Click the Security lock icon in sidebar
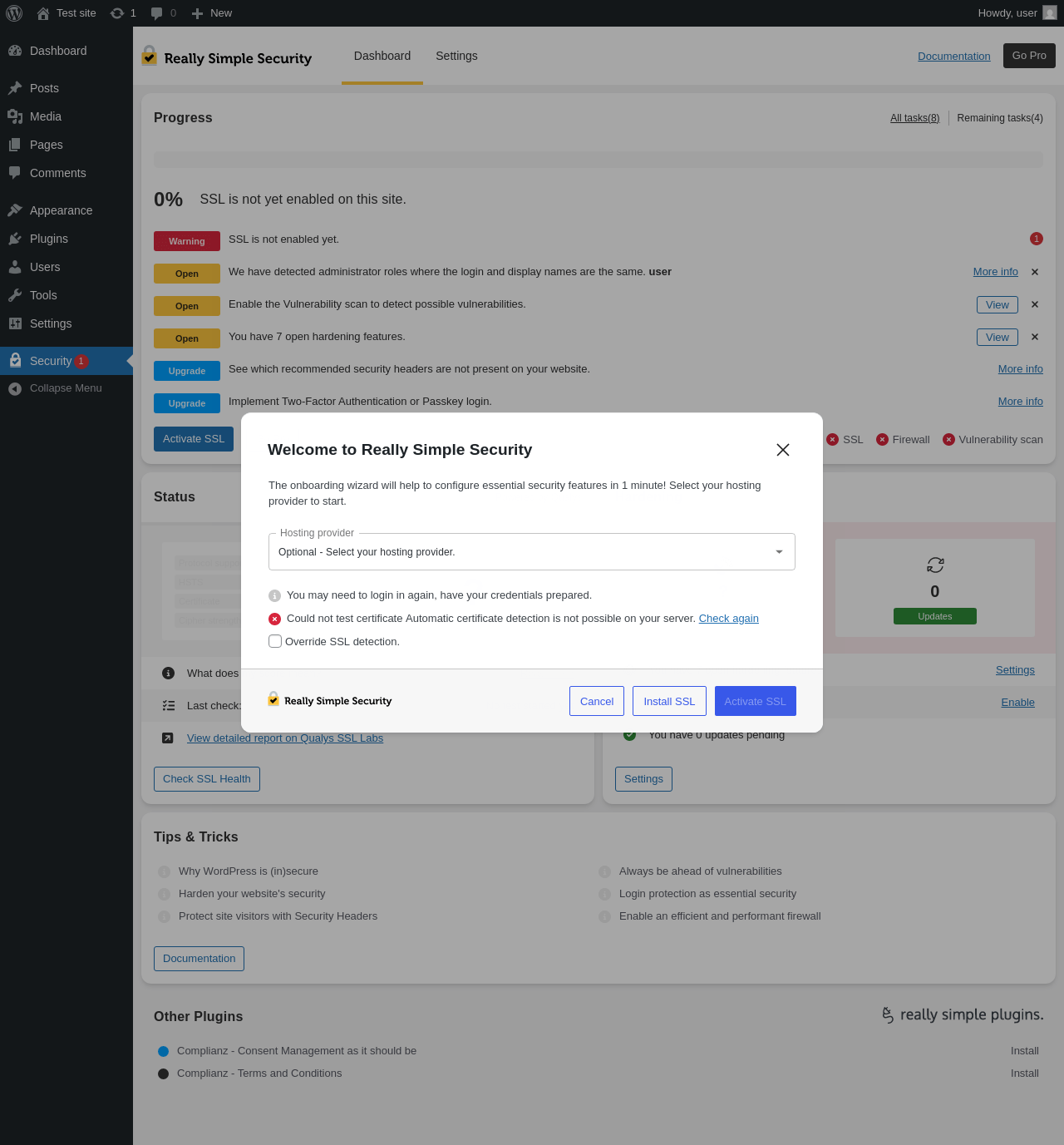 point(15,361)
